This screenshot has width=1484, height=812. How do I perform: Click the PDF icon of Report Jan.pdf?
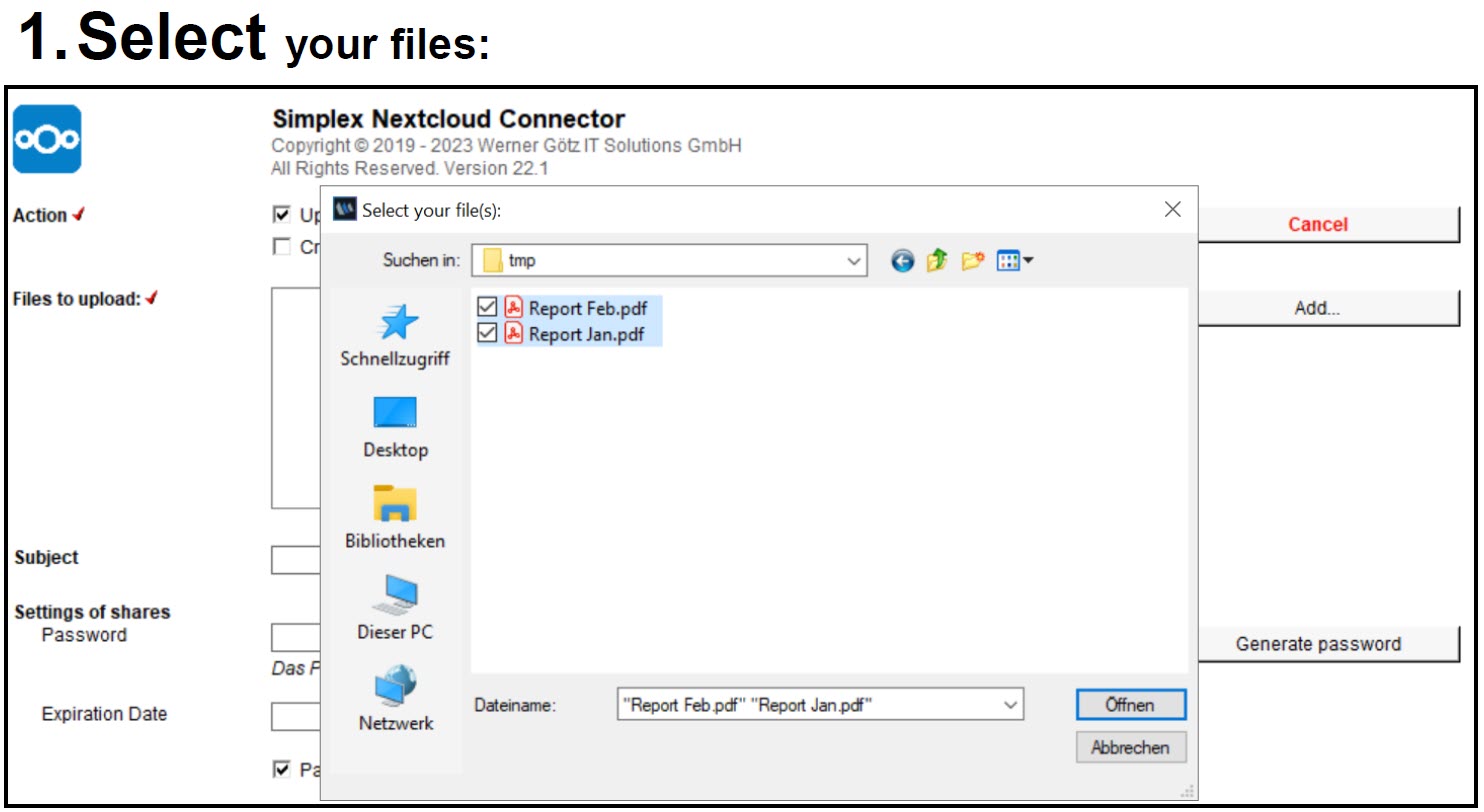tap(513, 334)
